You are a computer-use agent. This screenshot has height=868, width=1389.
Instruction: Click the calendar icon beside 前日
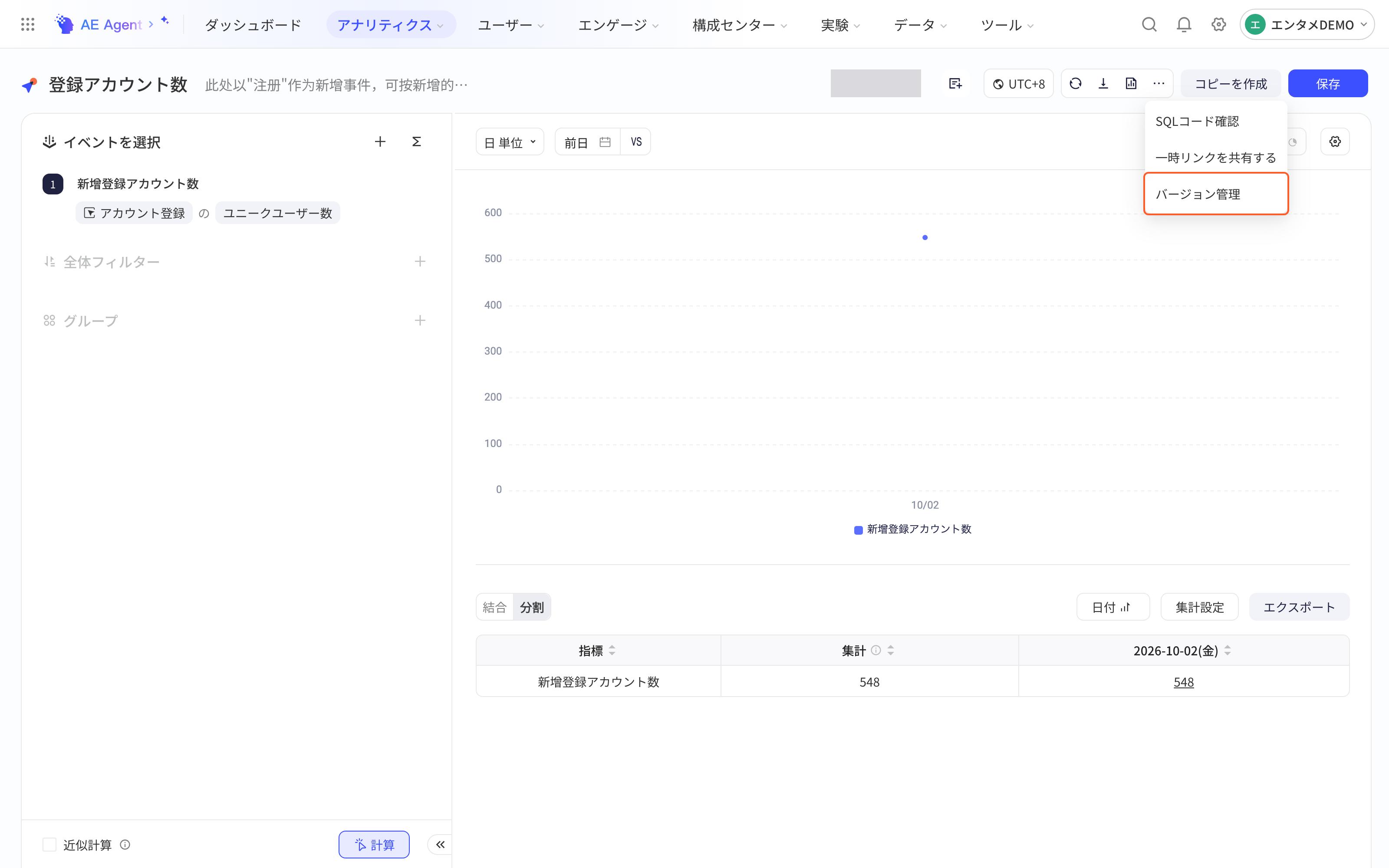605,142
